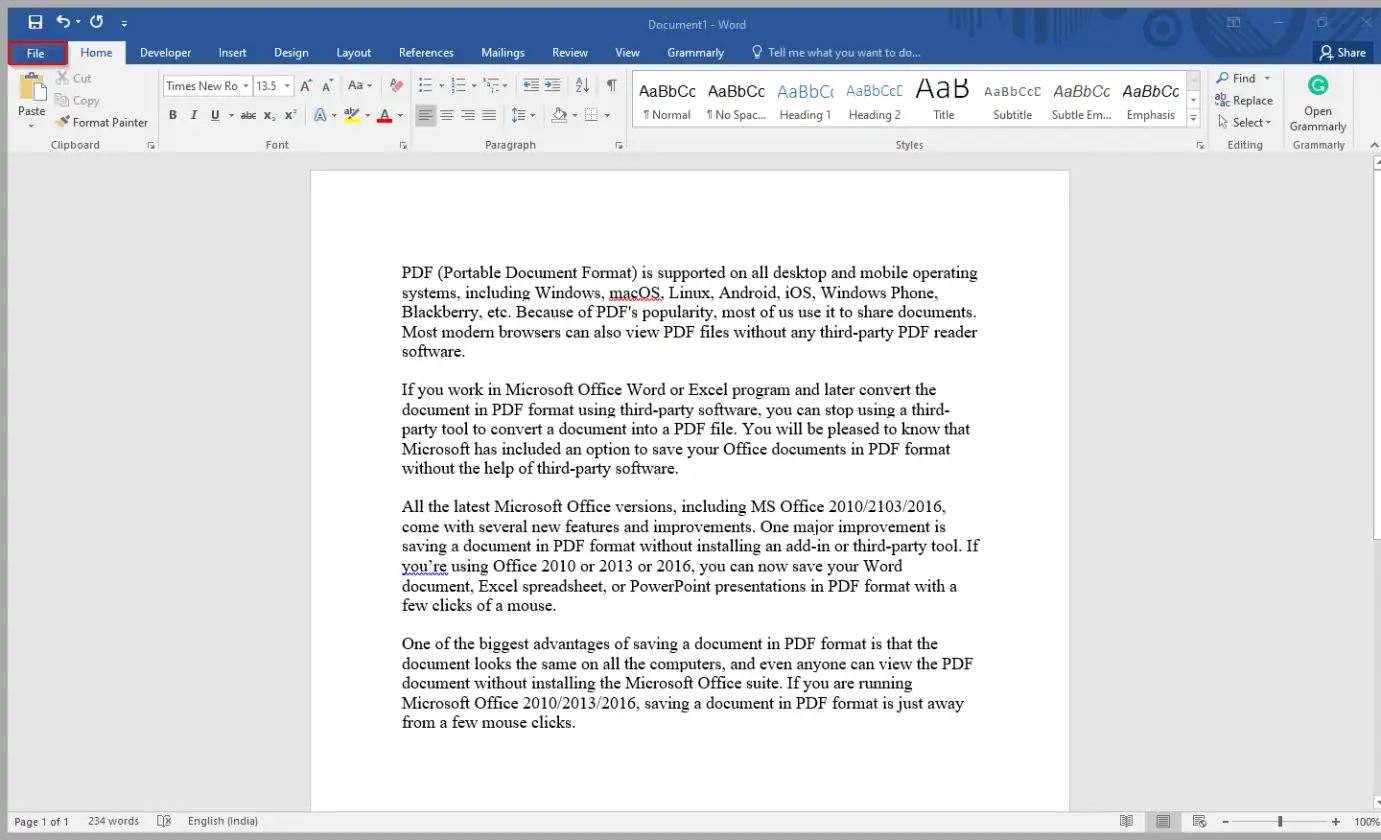1381x840 pixels.
Task: Decrease the font size
Action: click(x=327, y=86)
